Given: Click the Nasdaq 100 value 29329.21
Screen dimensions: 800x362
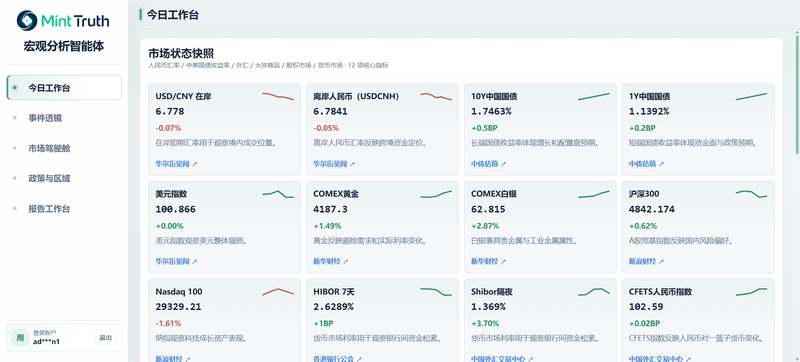Looking at the screenshot, I should point(179,307).
